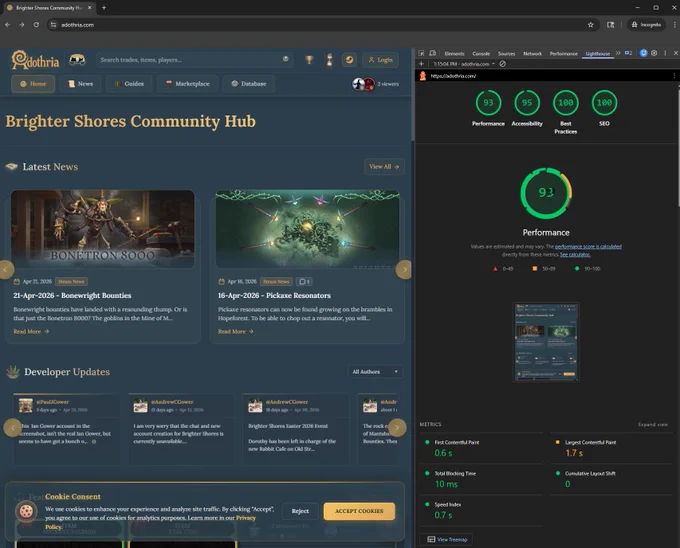This screenshot has width=680, height=548.
Task: Open the All Authors dropdown
Action: tap(375, 372)
